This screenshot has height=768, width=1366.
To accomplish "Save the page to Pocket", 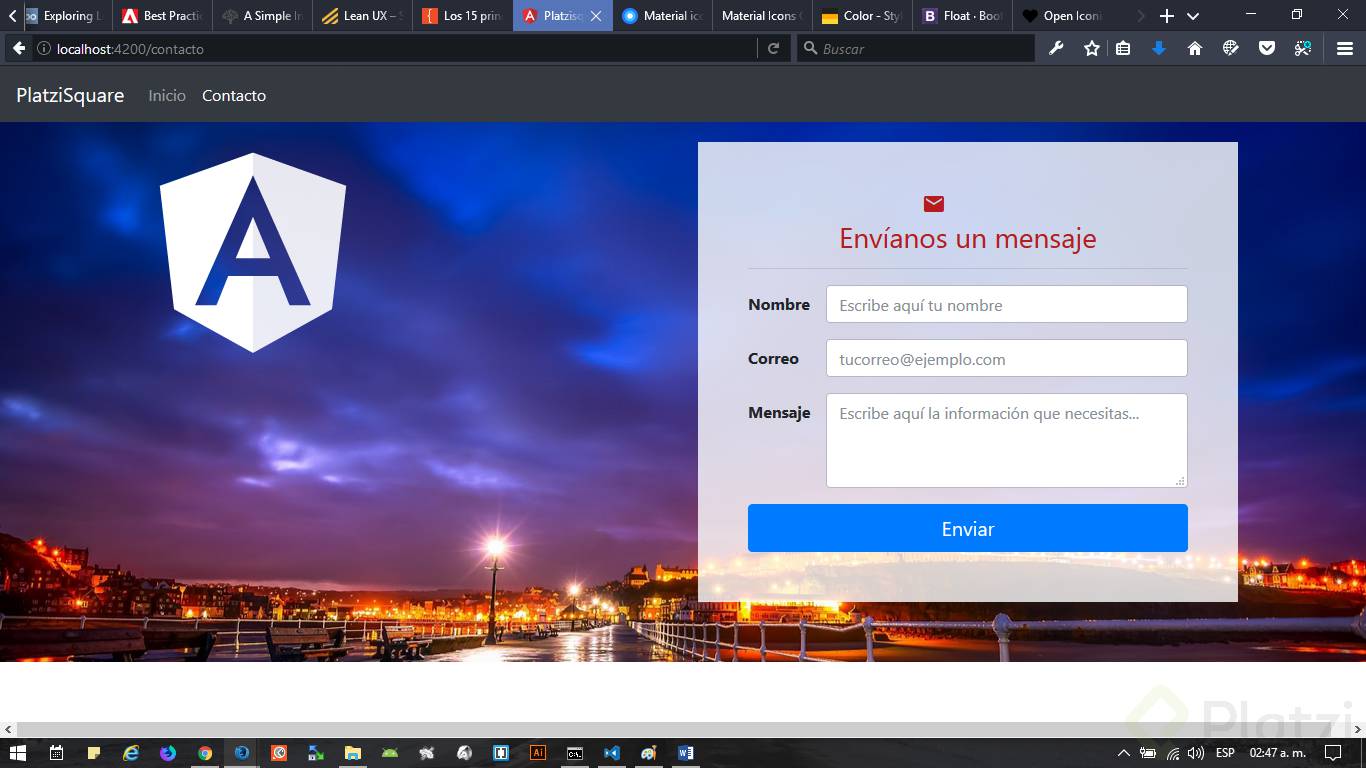I will click(x=1266, y=47).
